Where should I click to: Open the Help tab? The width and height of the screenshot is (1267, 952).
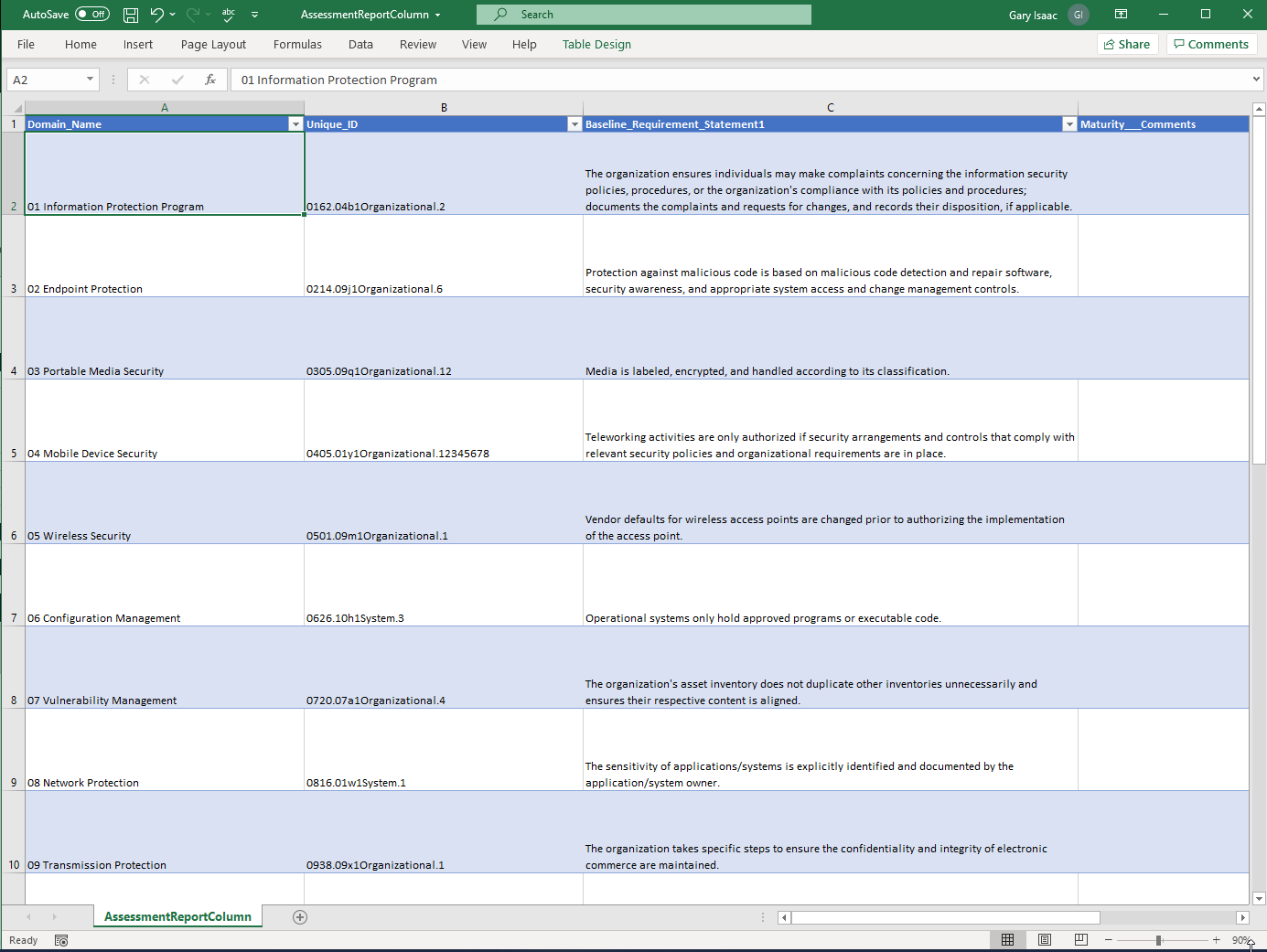524,44
